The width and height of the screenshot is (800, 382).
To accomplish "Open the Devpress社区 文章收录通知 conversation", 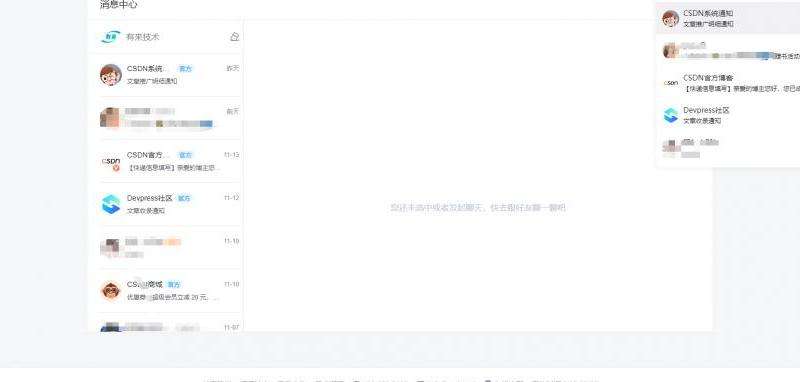I will coord(165,204).
